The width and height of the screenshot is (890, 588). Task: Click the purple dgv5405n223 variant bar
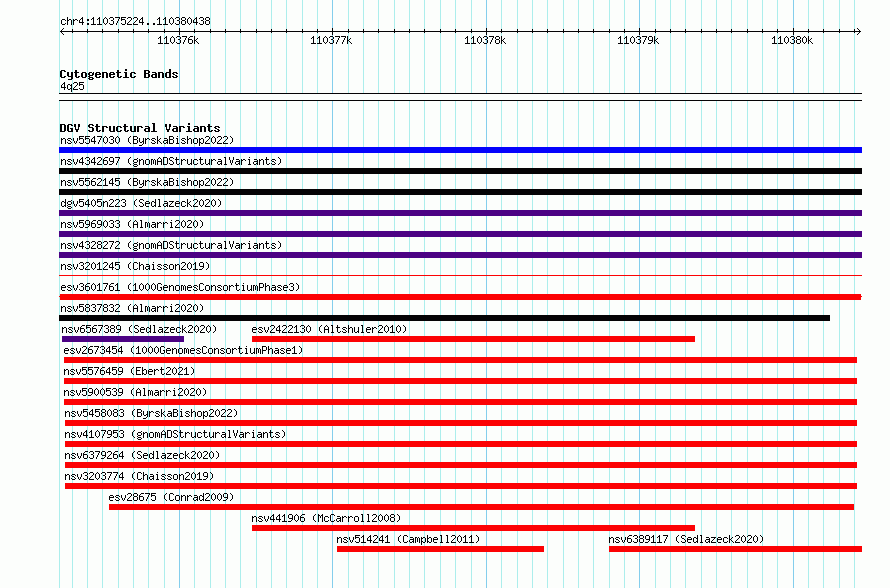pos(460,213)
